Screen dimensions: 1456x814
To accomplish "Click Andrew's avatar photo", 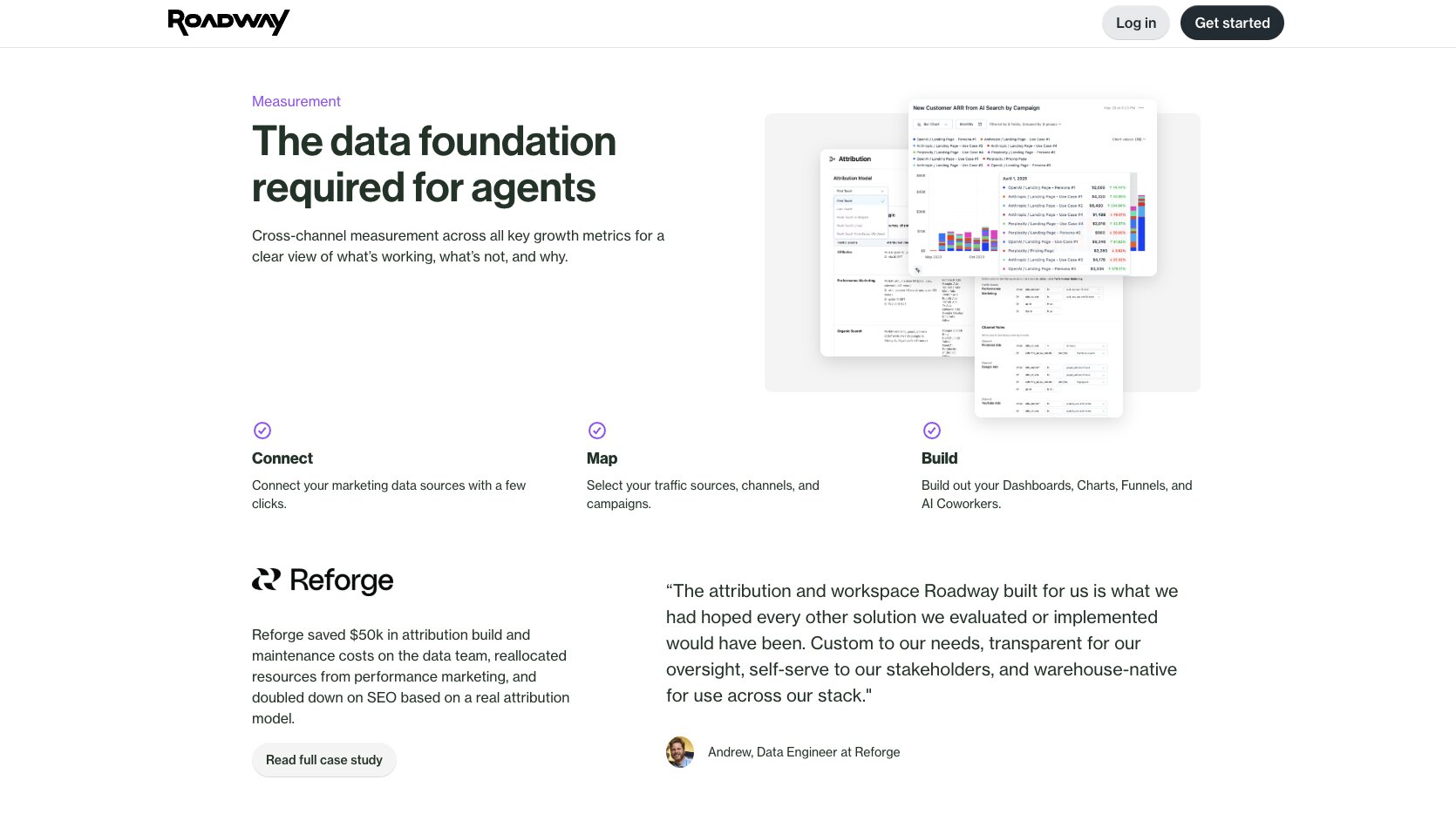I will coord(680,751).
